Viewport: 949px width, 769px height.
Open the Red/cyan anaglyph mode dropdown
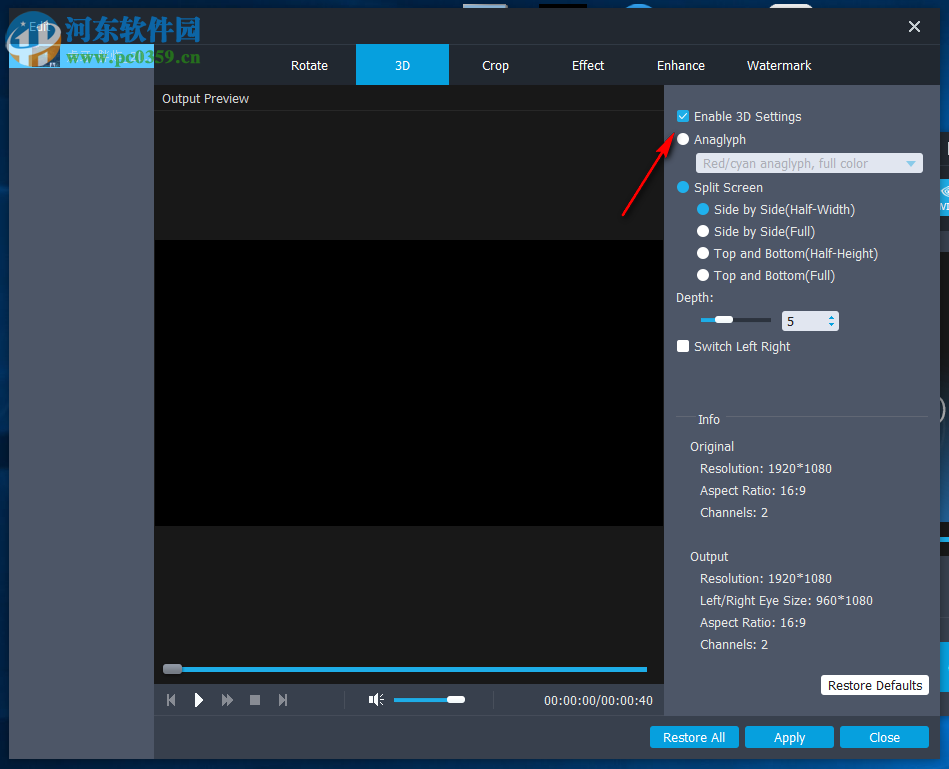pyautogui.click(x=910, y=162)
